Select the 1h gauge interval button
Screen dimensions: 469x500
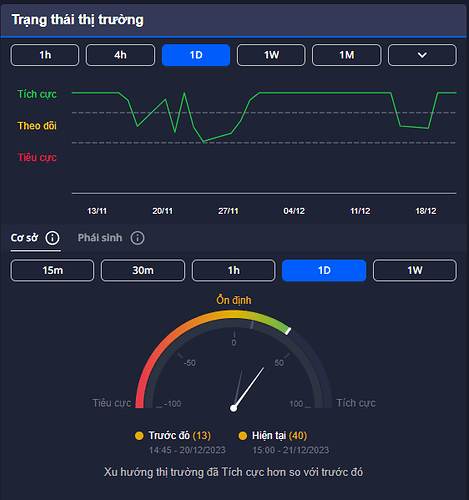coord(234,270)
